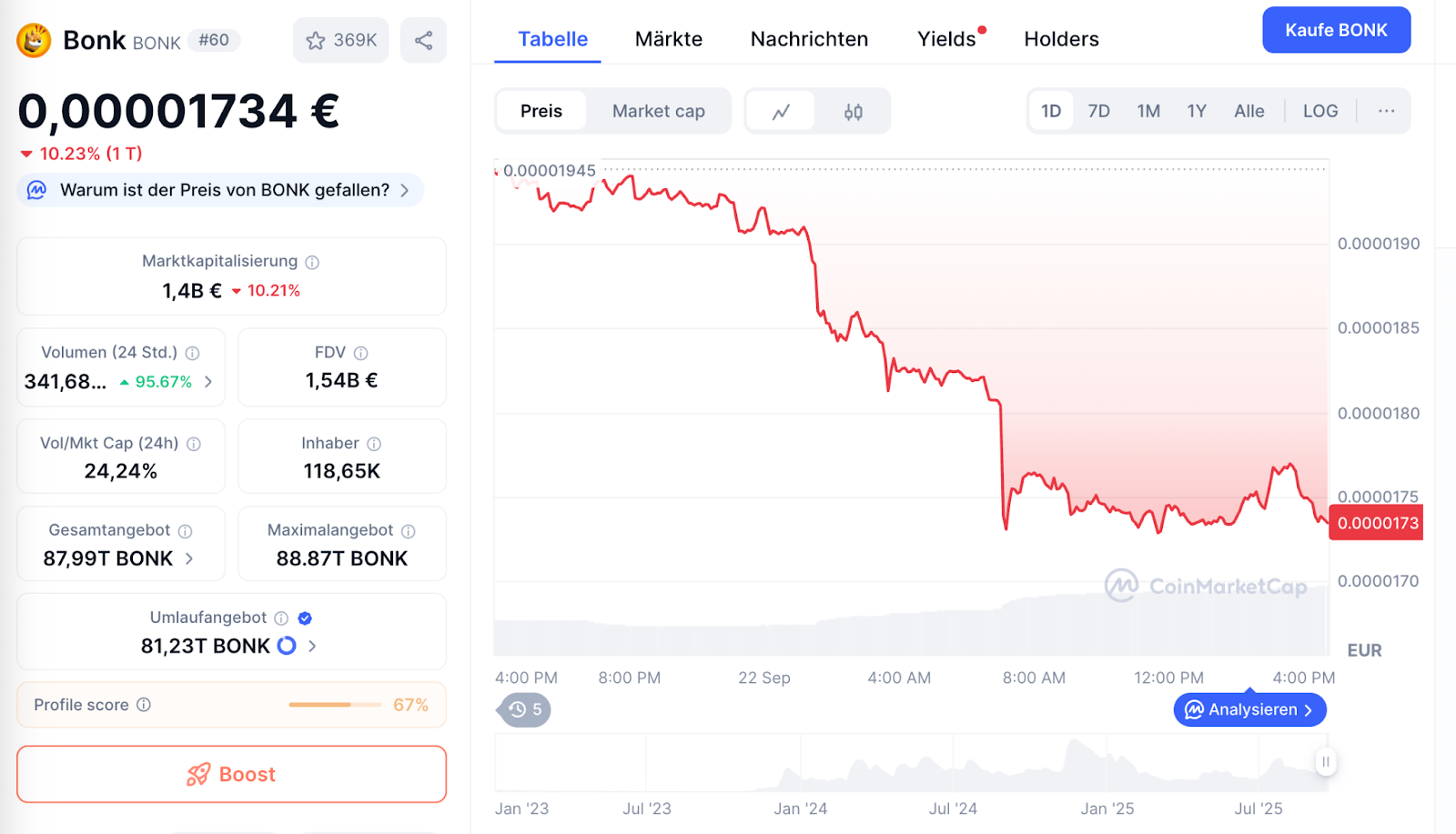
Task: Click the share icon button
Action: click(x=423, y=41)
